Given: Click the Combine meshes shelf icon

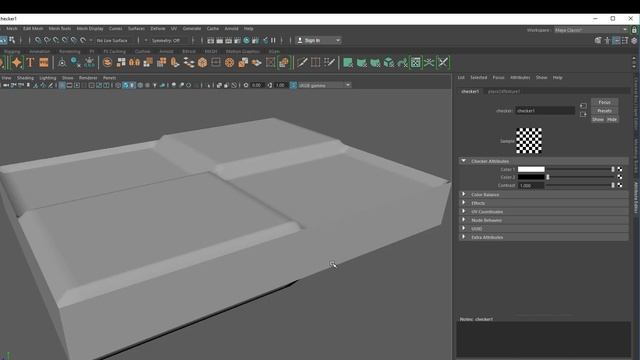Looking at the screenshot, I should tap(107, 62).
